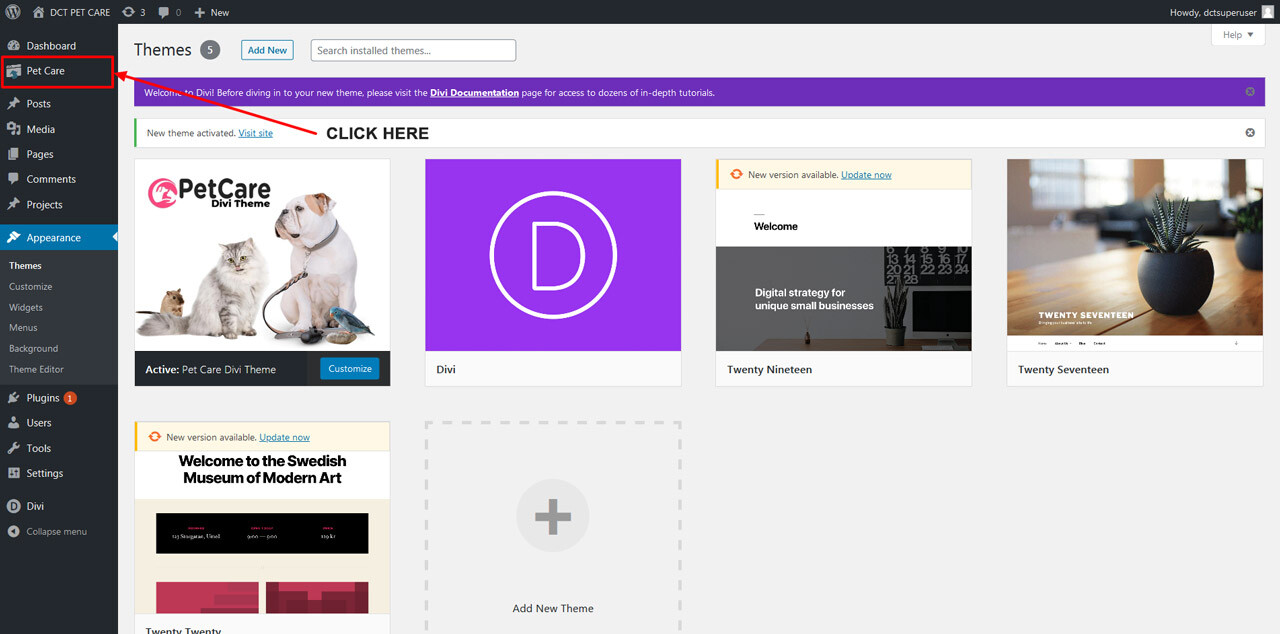The image size is (1280, 634).
Task: Open the Theme Editor submenu item
Action: (x=37, y=370)
